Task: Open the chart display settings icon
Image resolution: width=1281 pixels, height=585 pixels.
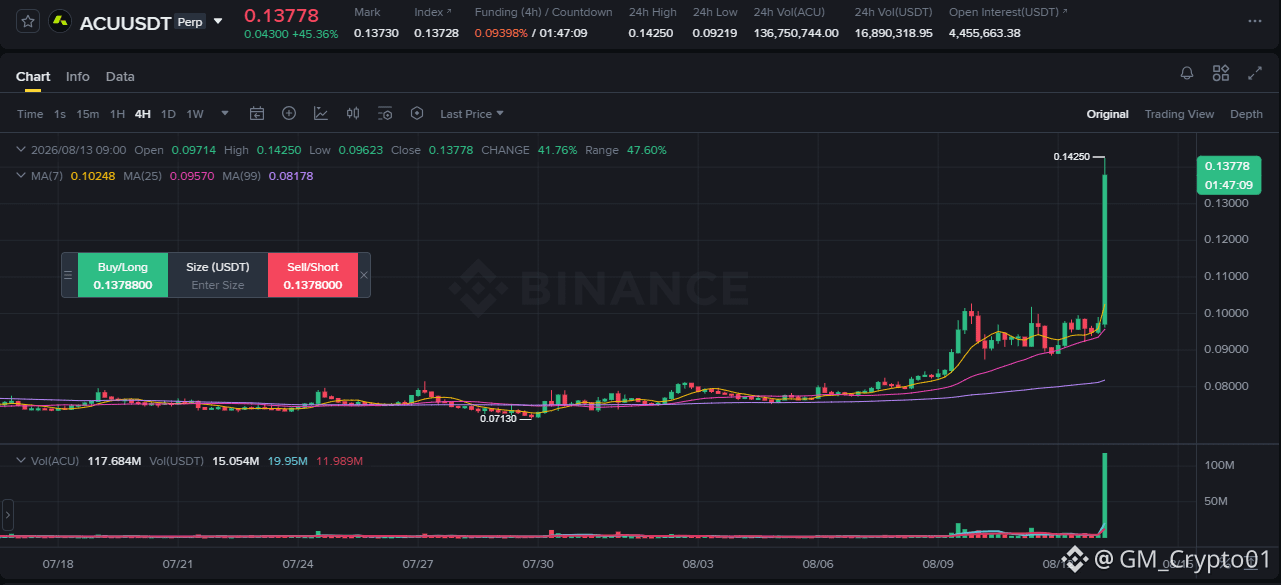Action: click(x=385, y=114)
